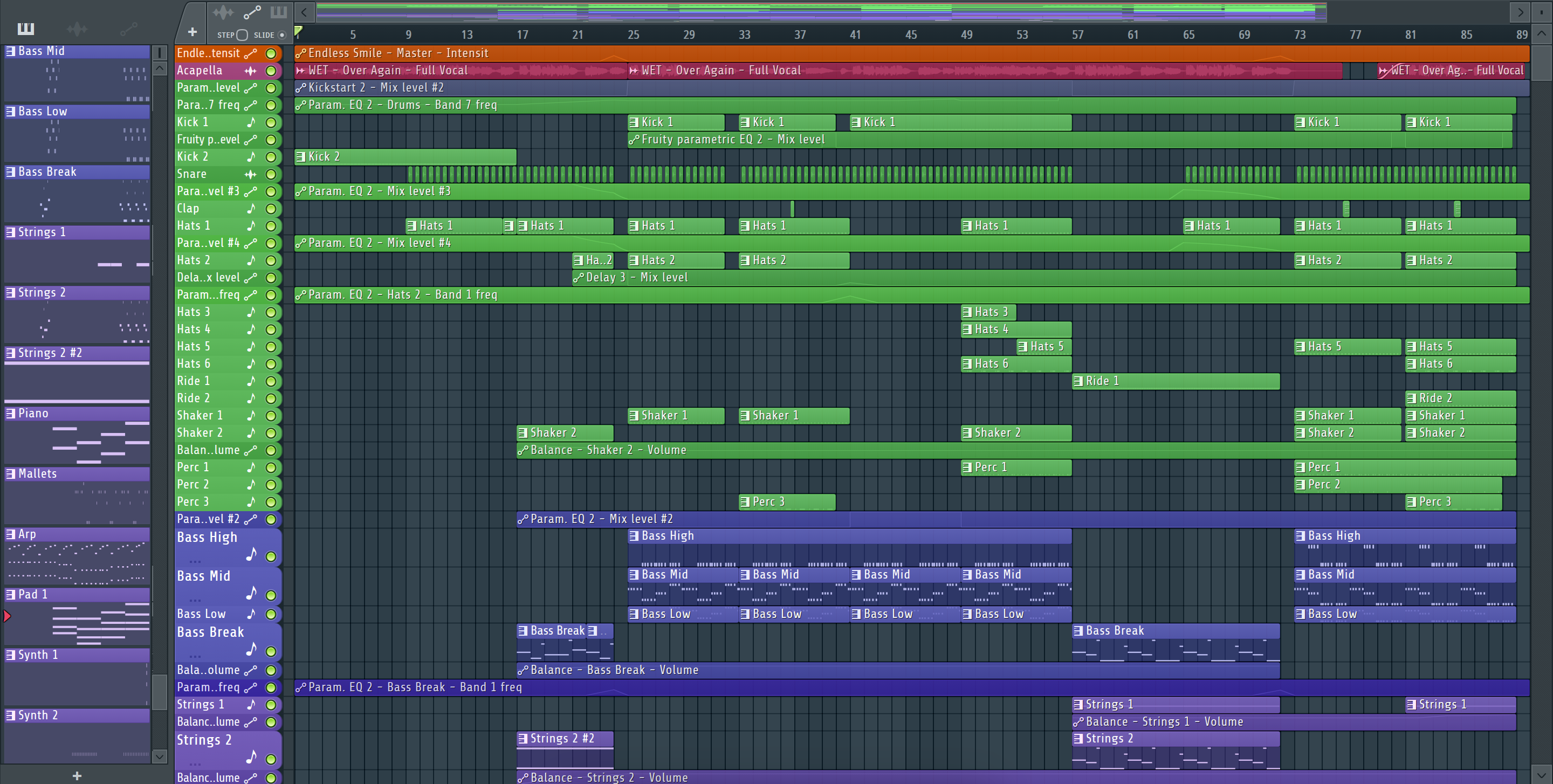The image size is (1553, 784).
Task: Click the Arp pattern icon in picker
Action: click(11, 534)
